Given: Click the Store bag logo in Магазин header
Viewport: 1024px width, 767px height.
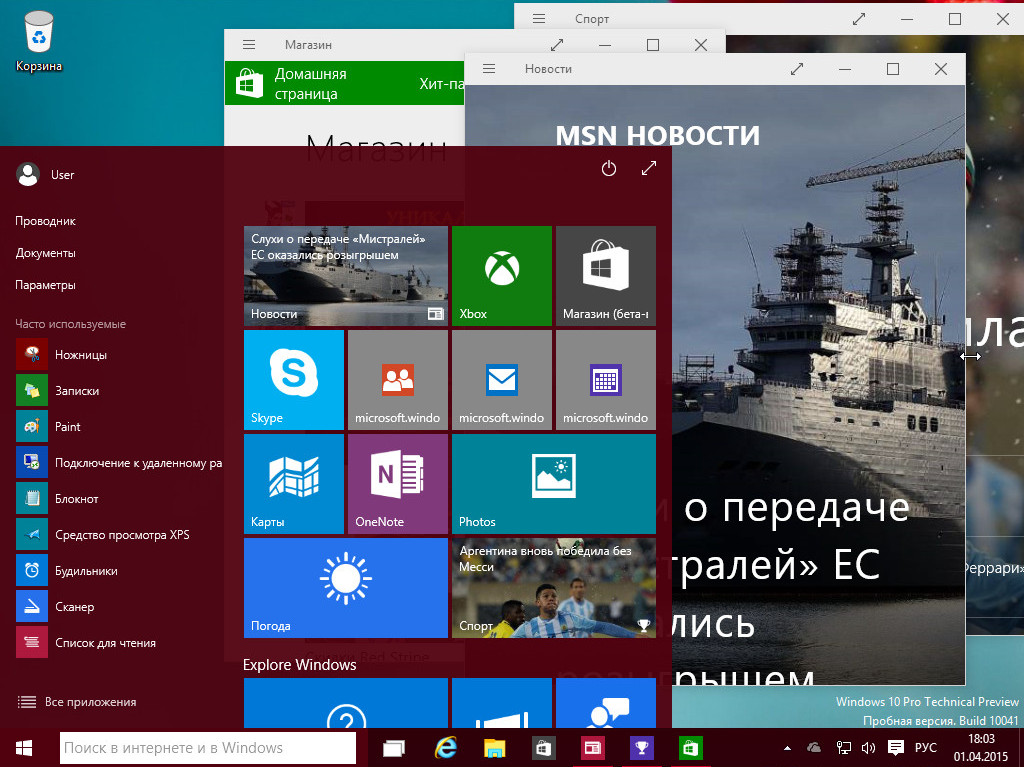Looking at the screenshot, I should 249,83.
